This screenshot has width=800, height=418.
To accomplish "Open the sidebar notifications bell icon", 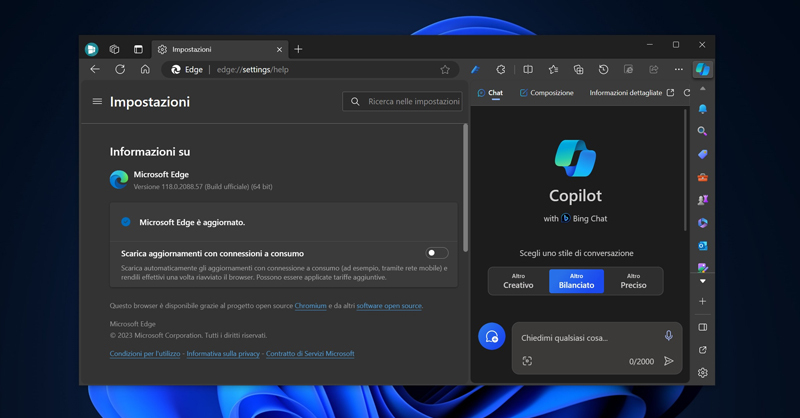I will (x=703, y=109).
